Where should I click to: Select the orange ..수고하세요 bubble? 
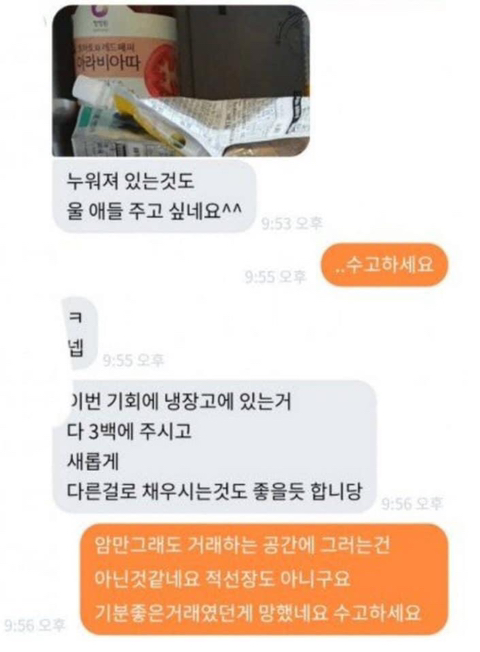click(x=385, y=265)
